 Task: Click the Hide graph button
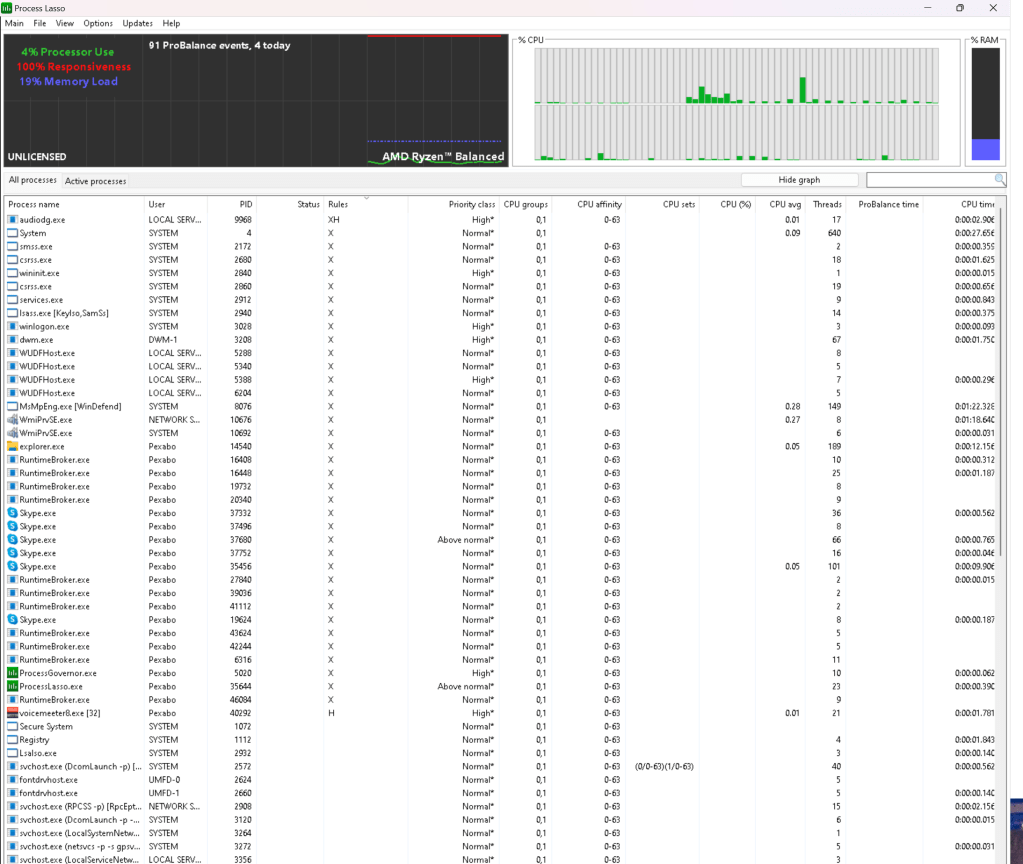click(799, 180)
